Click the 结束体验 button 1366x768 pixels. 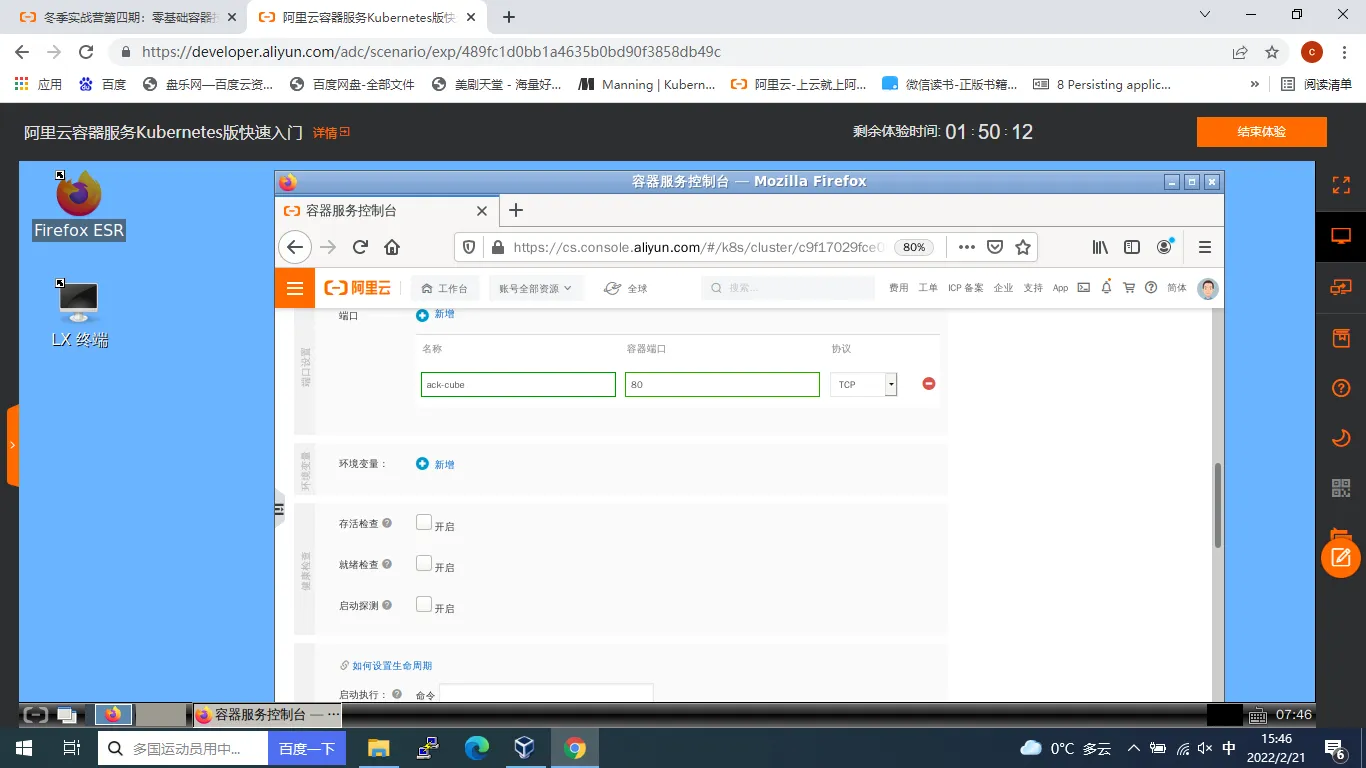pos(1261,132)
